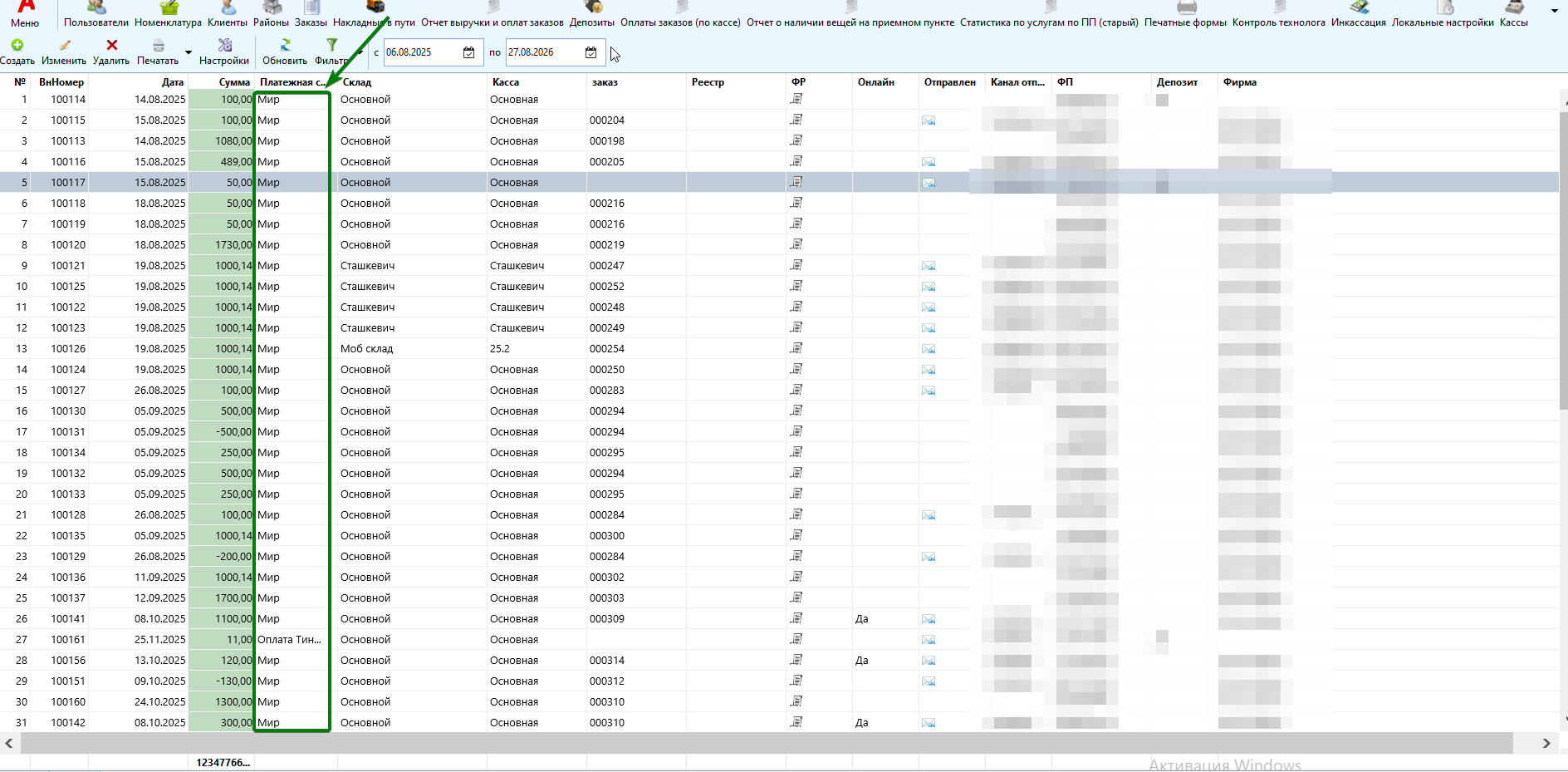Screen dimensions: 1568x772
Task: Sort by the Платежная с... column header
Action: pyautogui.click(x=292, y=82)
